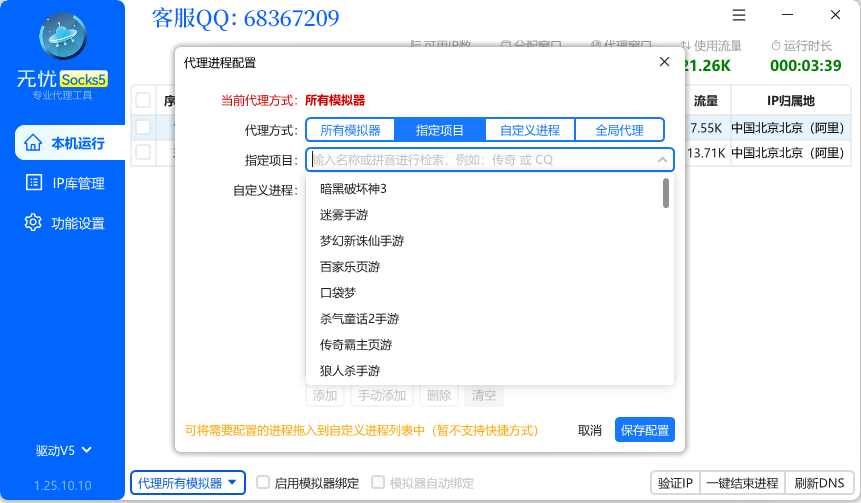Click the 000:03:39 runtime value
Viewport: 861px width, 503px height.
pos(806,66)
